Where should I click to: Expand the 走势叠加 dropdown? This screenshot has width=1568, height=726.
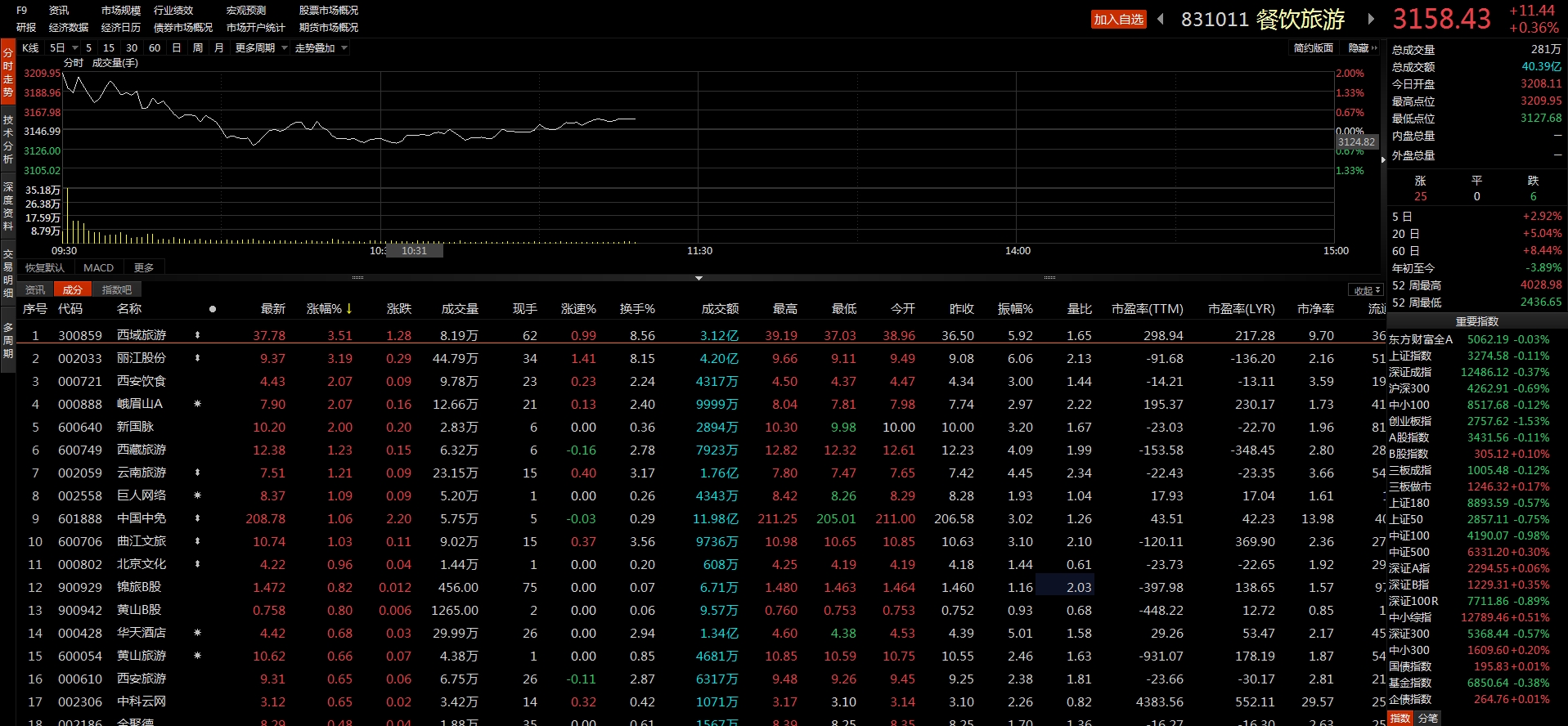pyautogui.click(x=321, y=48)
